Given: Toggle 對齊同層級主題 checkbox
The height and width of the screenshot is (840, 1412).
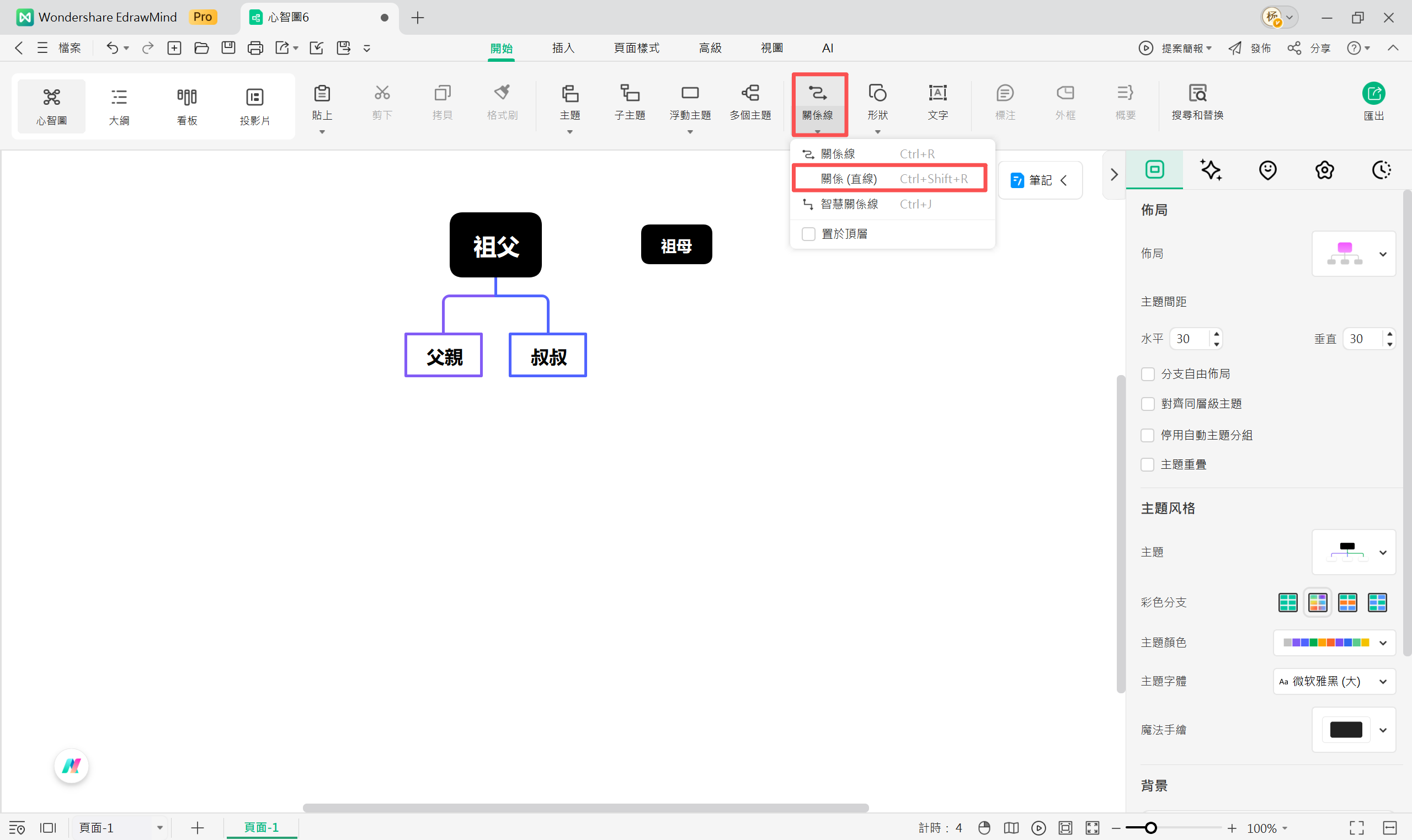Looking at the screenshot, I should click(1148, 404).
